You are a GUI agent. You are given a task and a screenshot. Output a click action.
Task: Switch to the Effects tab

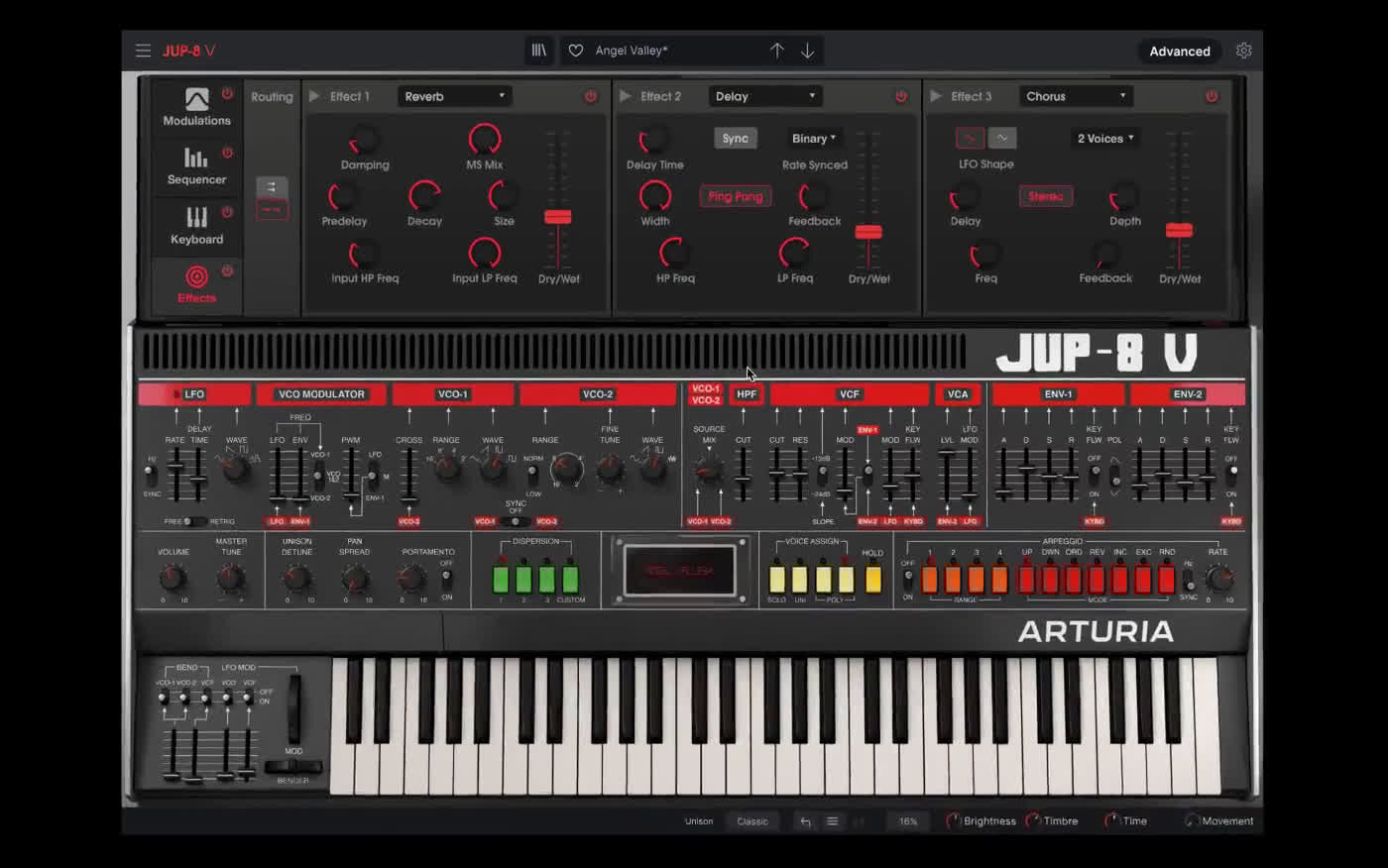(x=196, y=285)
